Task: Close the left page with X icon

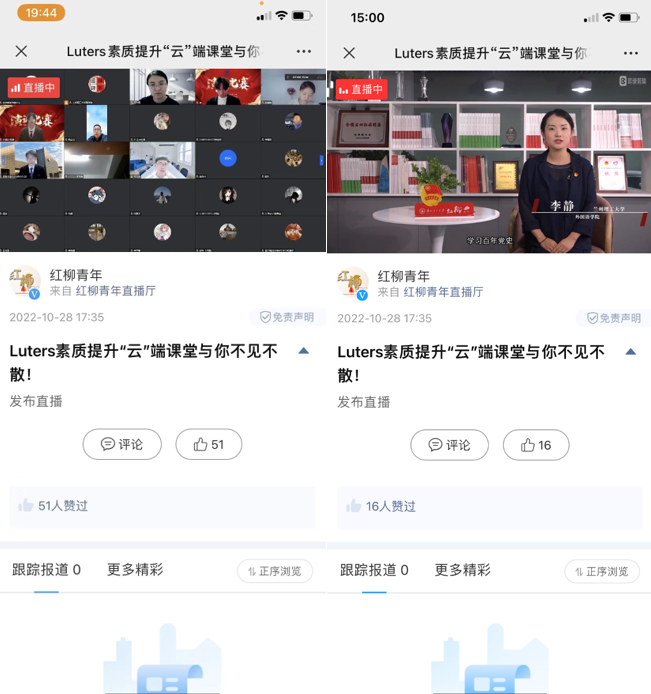Action: [x=22, y=51]
